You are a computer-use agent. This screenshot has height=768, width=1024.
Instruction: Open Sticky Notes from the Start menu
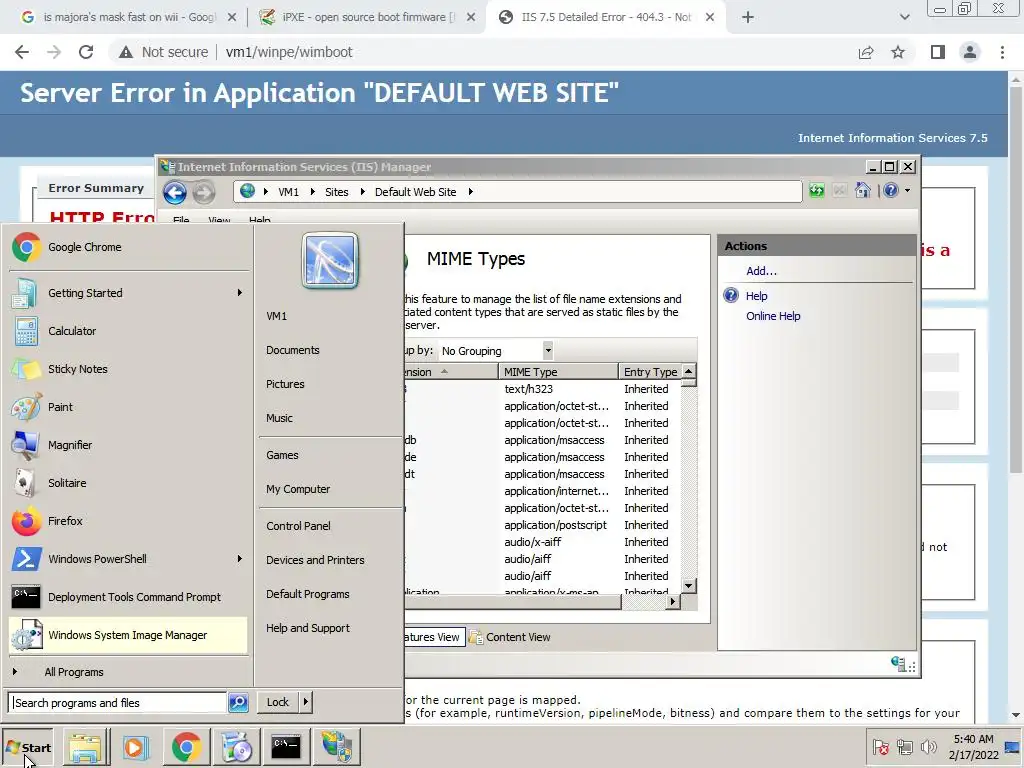[x=129, y=369]
